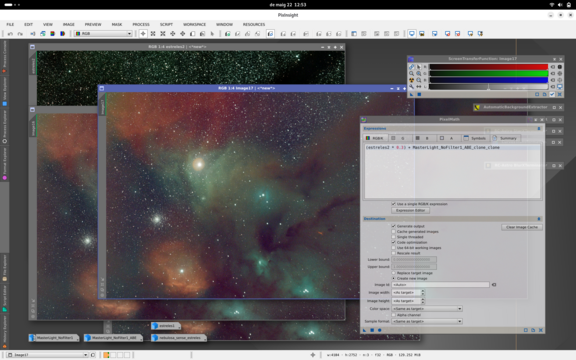576x360 pixels.
Task: Open the RGB channel selector dropdown in toolbar
Action: pyautogui.click(x=103, y=34)
